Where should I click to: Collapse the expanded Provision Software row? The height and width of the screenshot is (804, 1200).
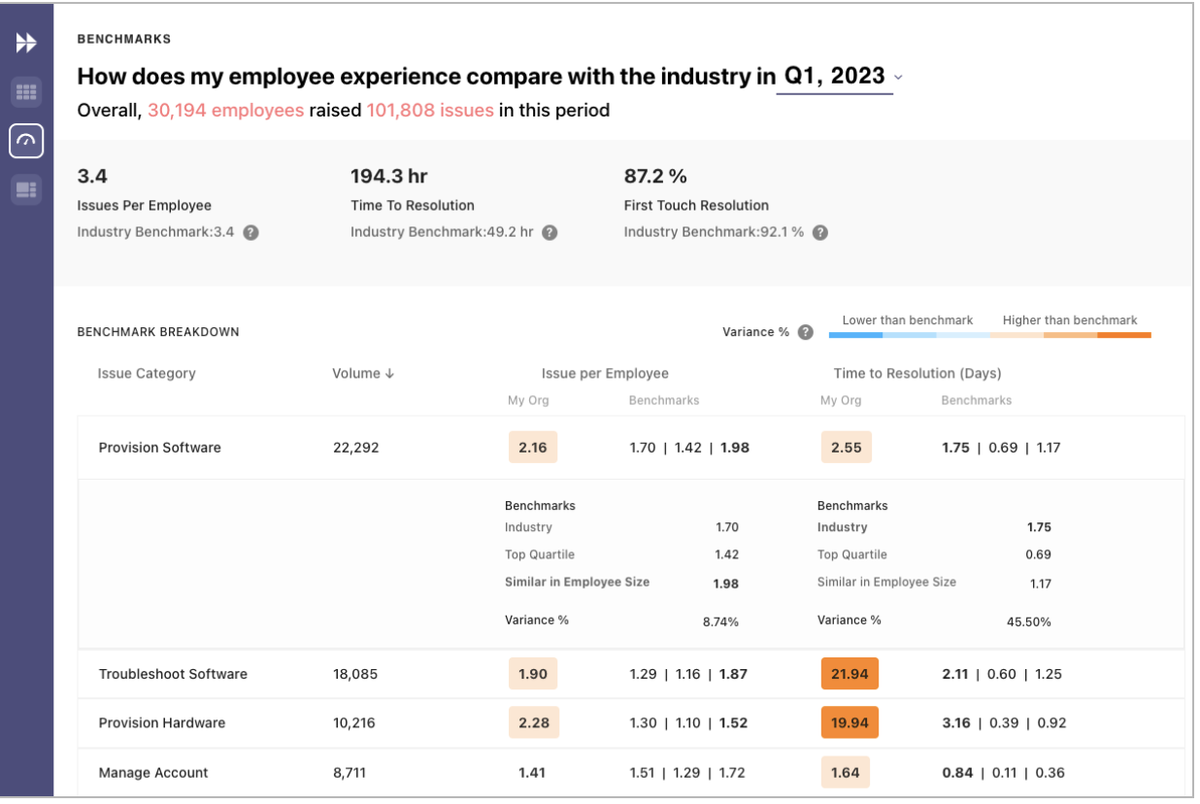pos(159,447)
